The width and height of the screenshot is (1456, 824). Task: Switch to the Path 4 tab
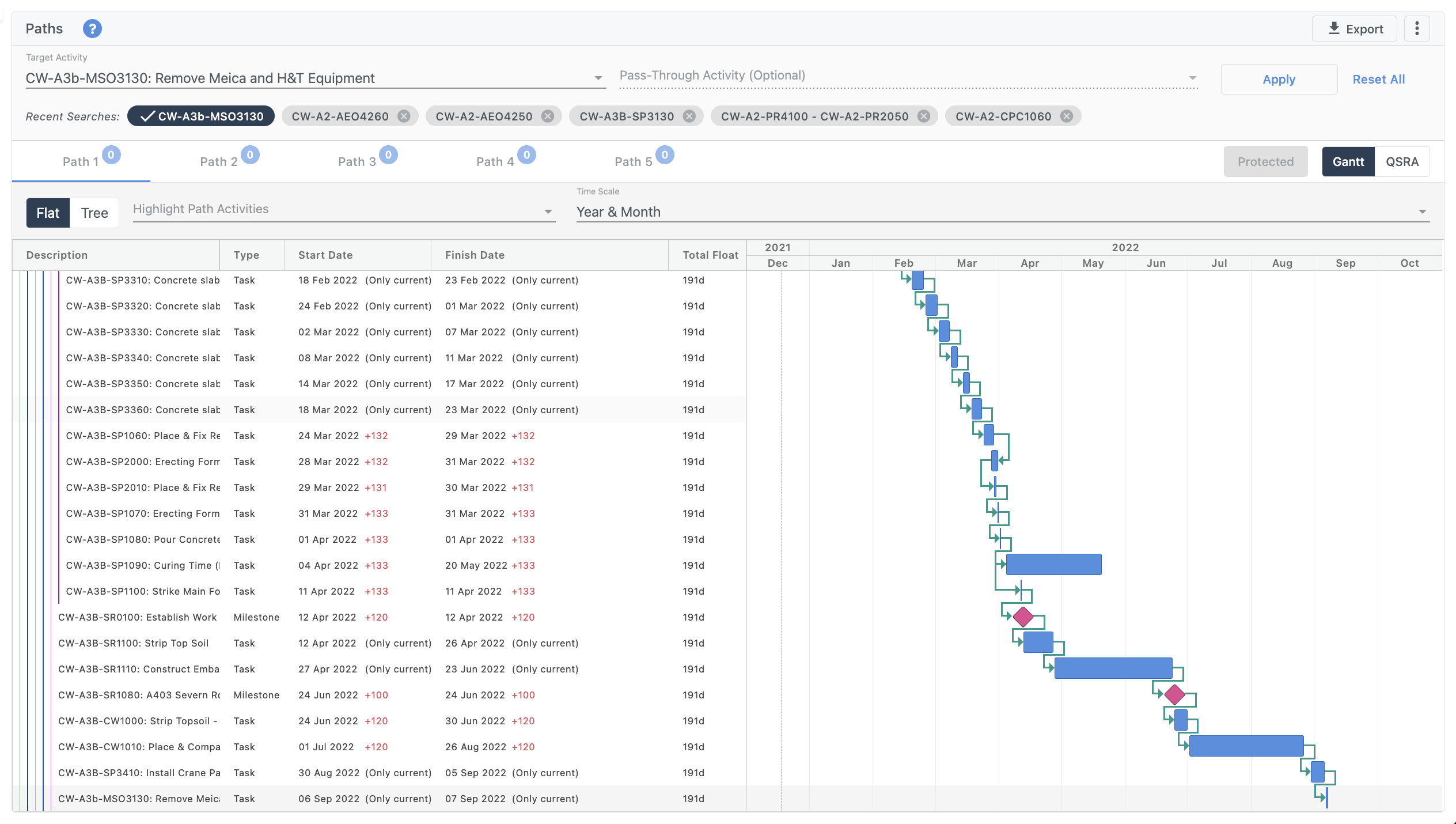point(495,161)
